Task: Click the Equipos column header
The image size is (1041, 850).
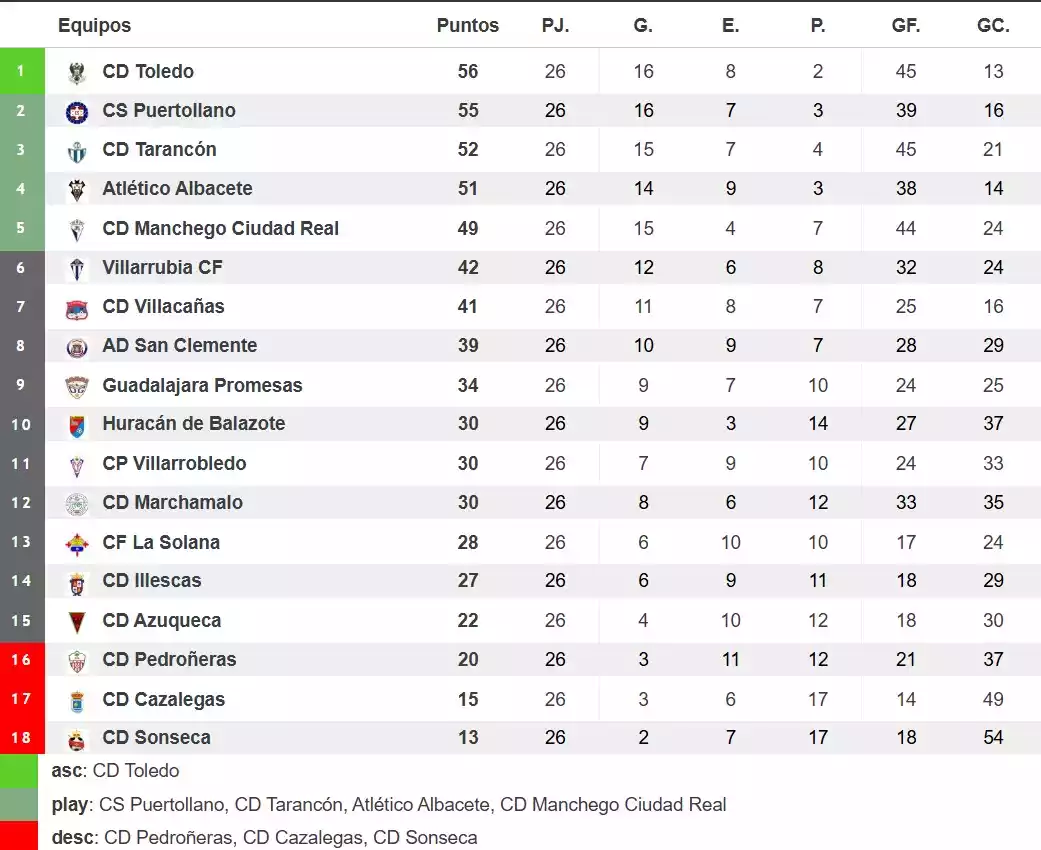Action: click(x=94, y=26)
